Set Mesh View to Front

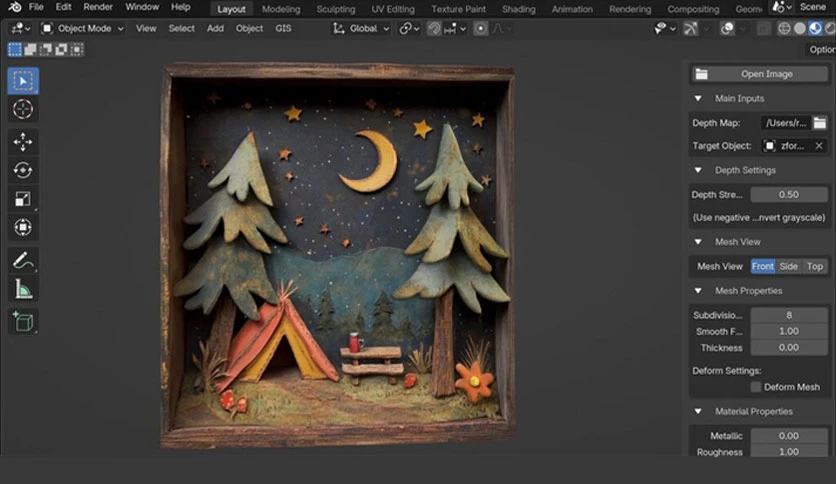pyautogui.click(x=762, y=267)
